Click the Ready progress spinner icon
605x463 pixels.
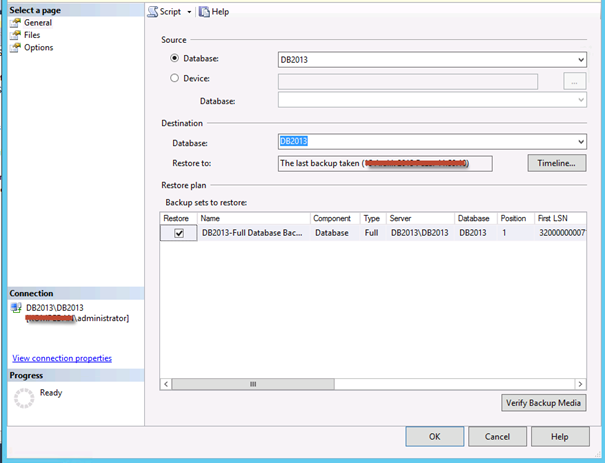[22, 399]
